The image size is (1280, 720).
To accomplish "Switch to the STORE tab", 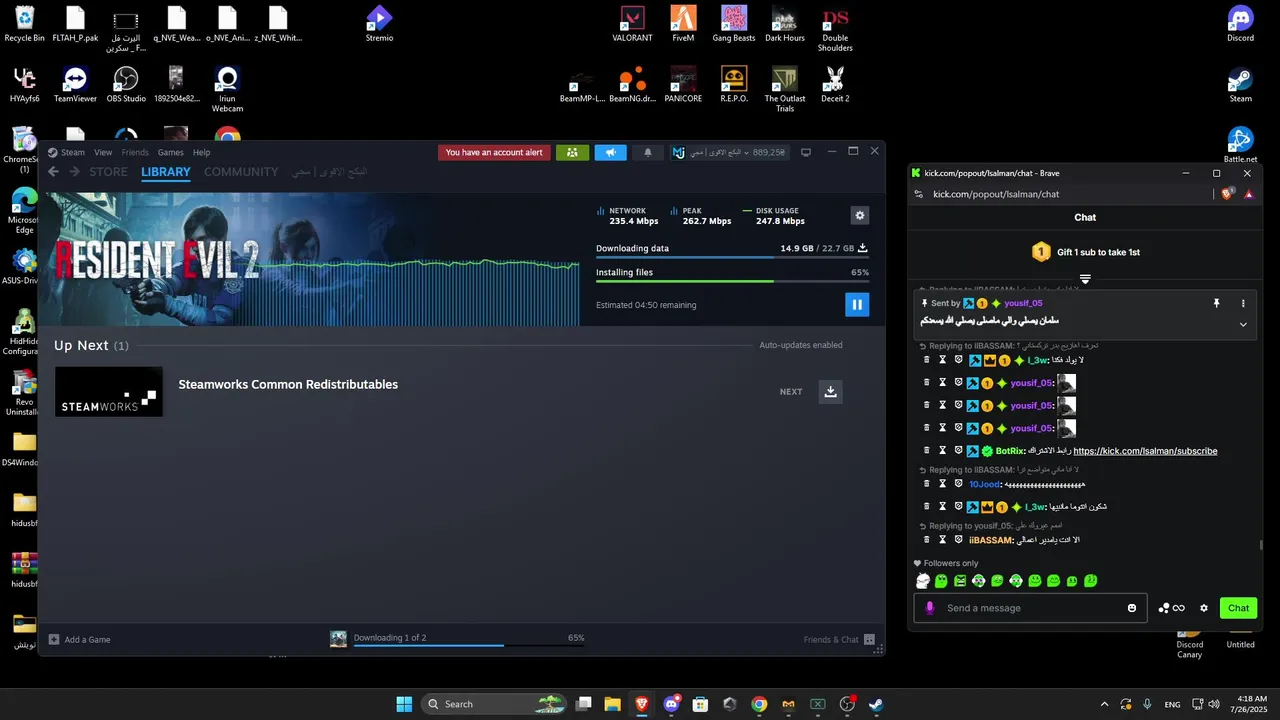I will [109, 172].
